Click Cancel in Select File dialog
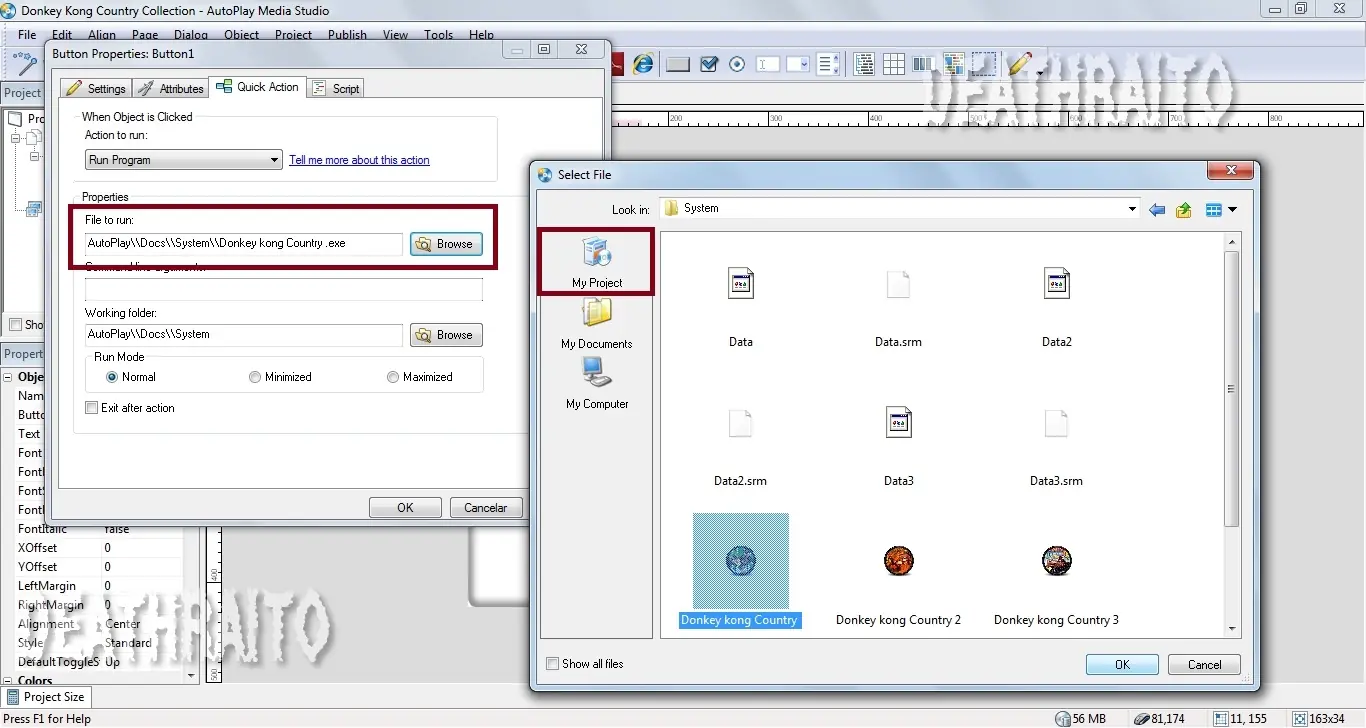This screenshot has height=728, width=1366. pyautogui.click(x=1204, y=665)
